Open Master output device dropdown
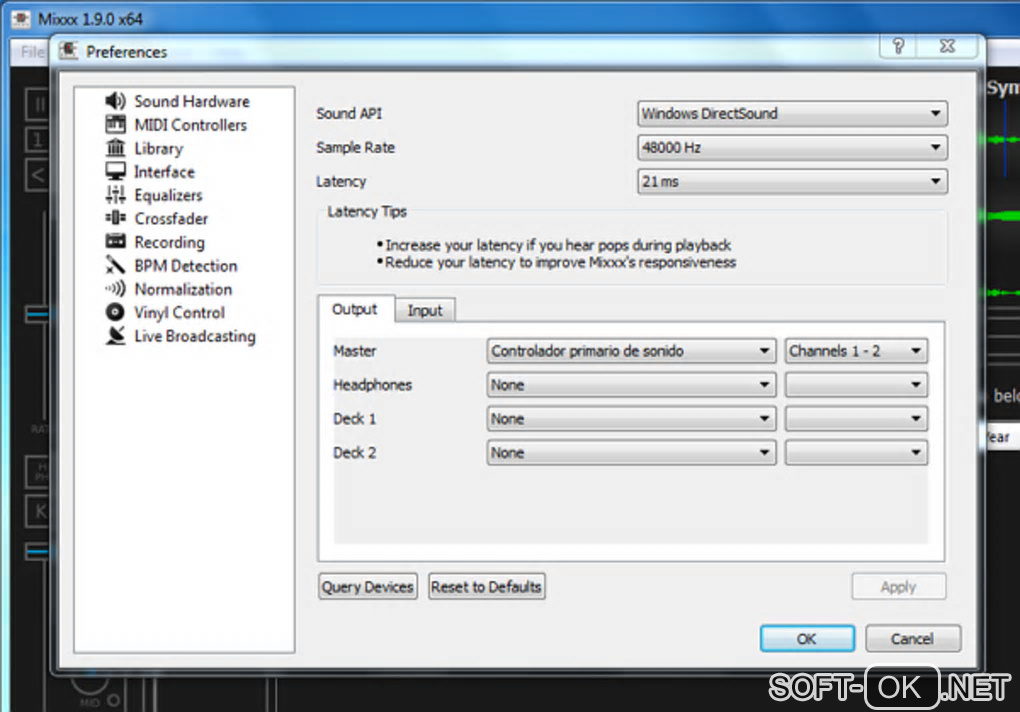Viewport: 1020px width, 712px height. [x=631, y=351]
